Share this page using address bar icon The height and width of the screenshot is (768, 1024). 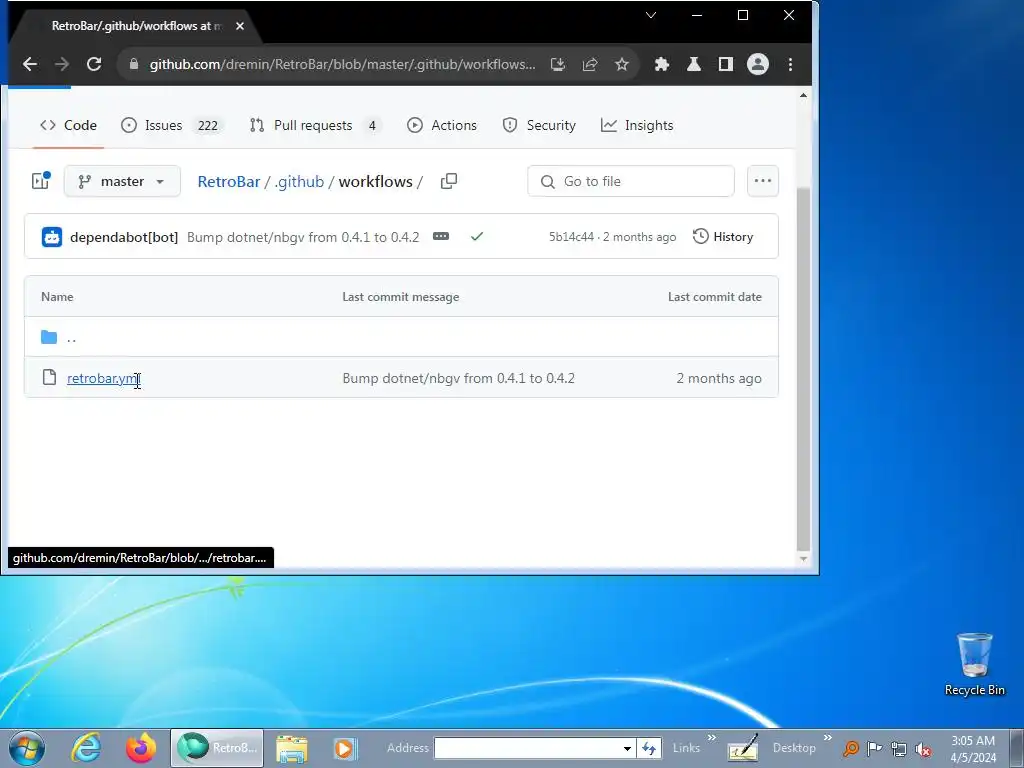590,64
